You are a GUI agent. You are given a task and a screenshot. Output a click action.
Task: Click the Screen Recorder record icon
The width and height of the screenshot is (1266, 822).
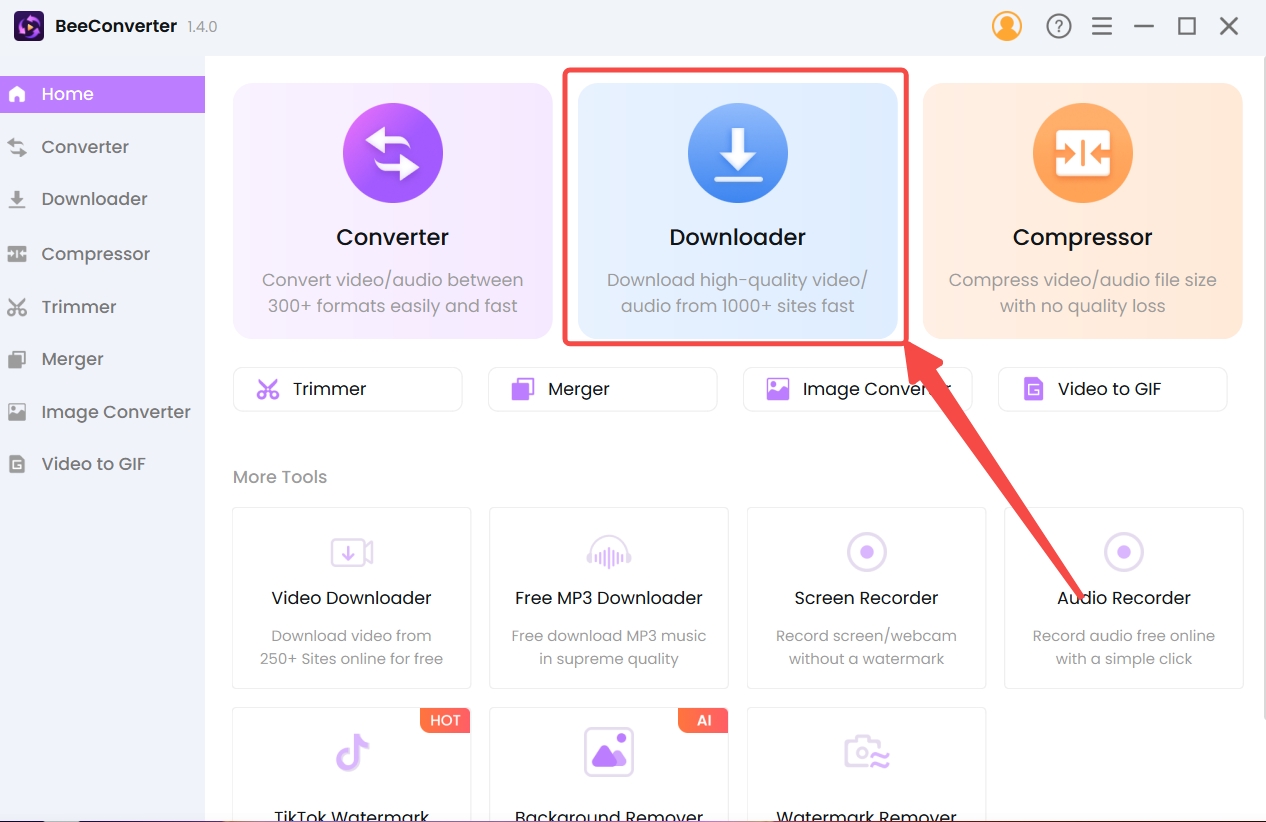pyautogui.click(x=867, y=551)
